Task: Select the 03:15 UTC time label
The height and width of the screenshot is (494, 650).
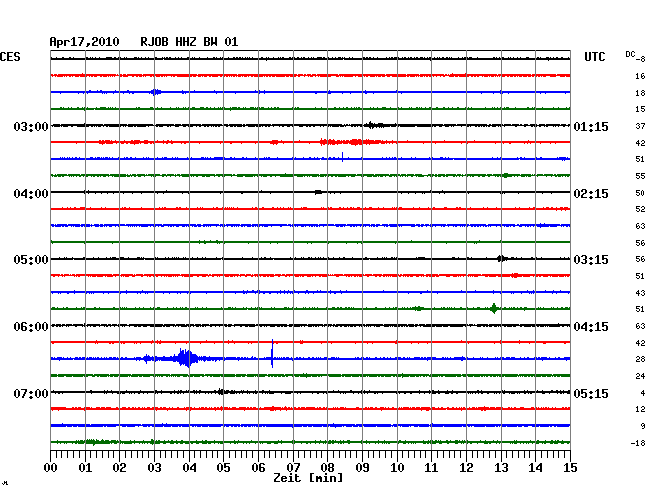Action: (591, 260)
